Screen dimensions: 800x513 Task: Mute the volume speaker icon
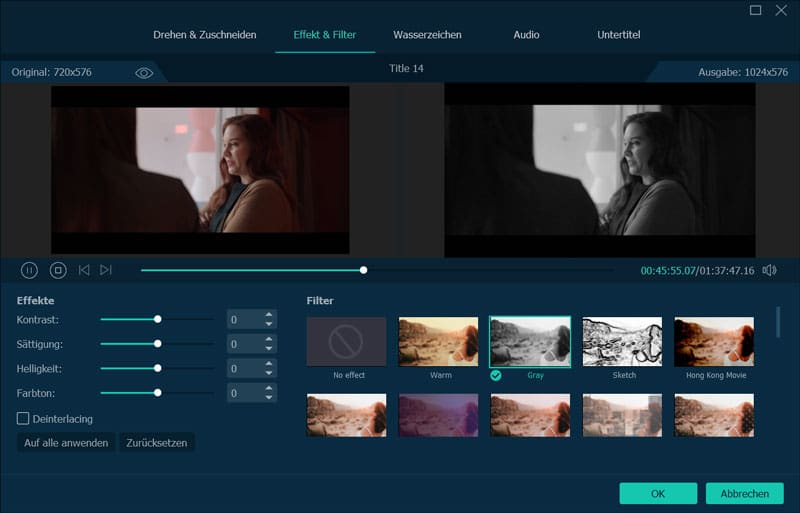click(x=769, y=270)
